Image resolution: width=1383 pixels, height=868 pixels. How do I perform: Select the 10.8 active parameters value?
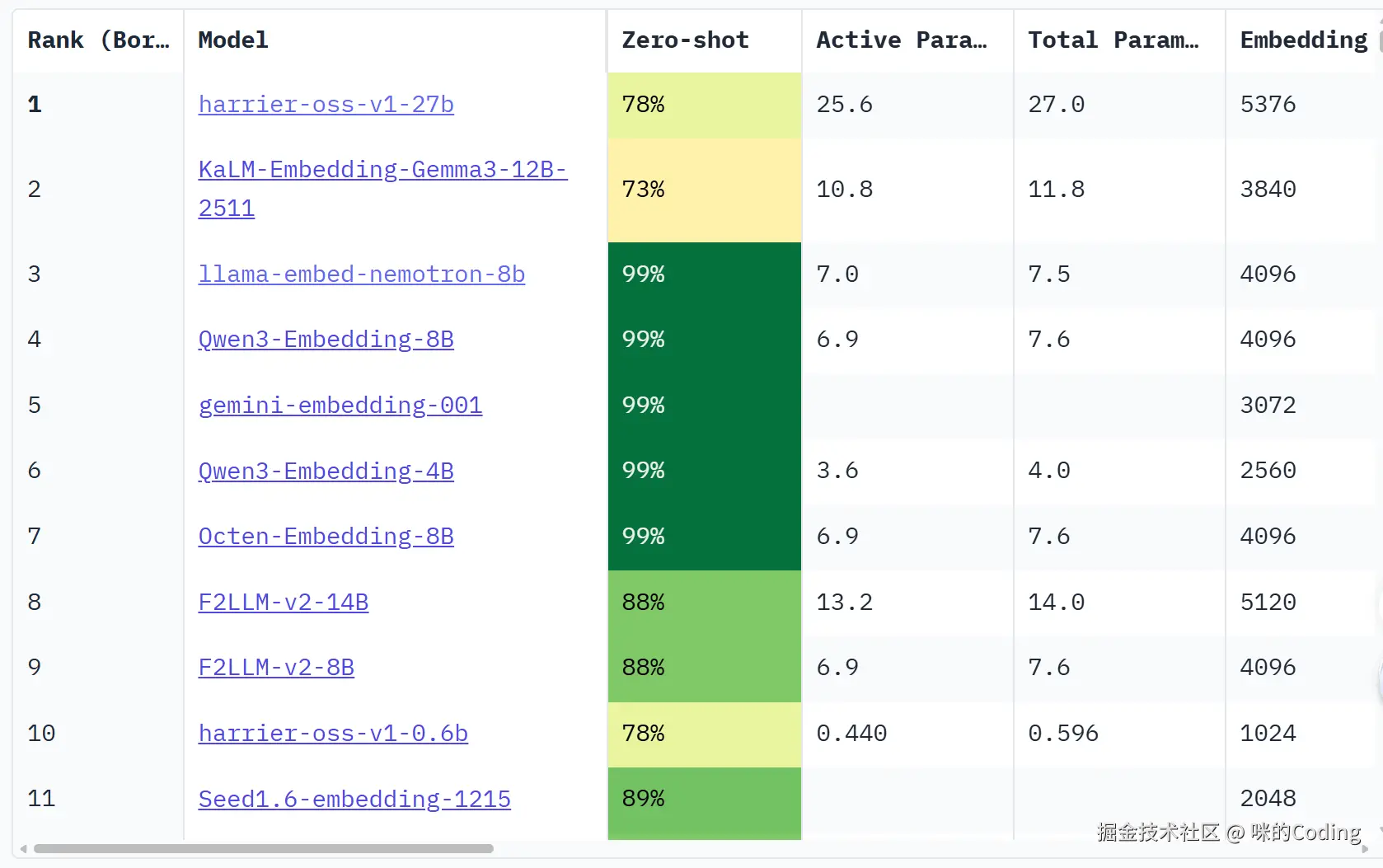click(x=844, y=190)
